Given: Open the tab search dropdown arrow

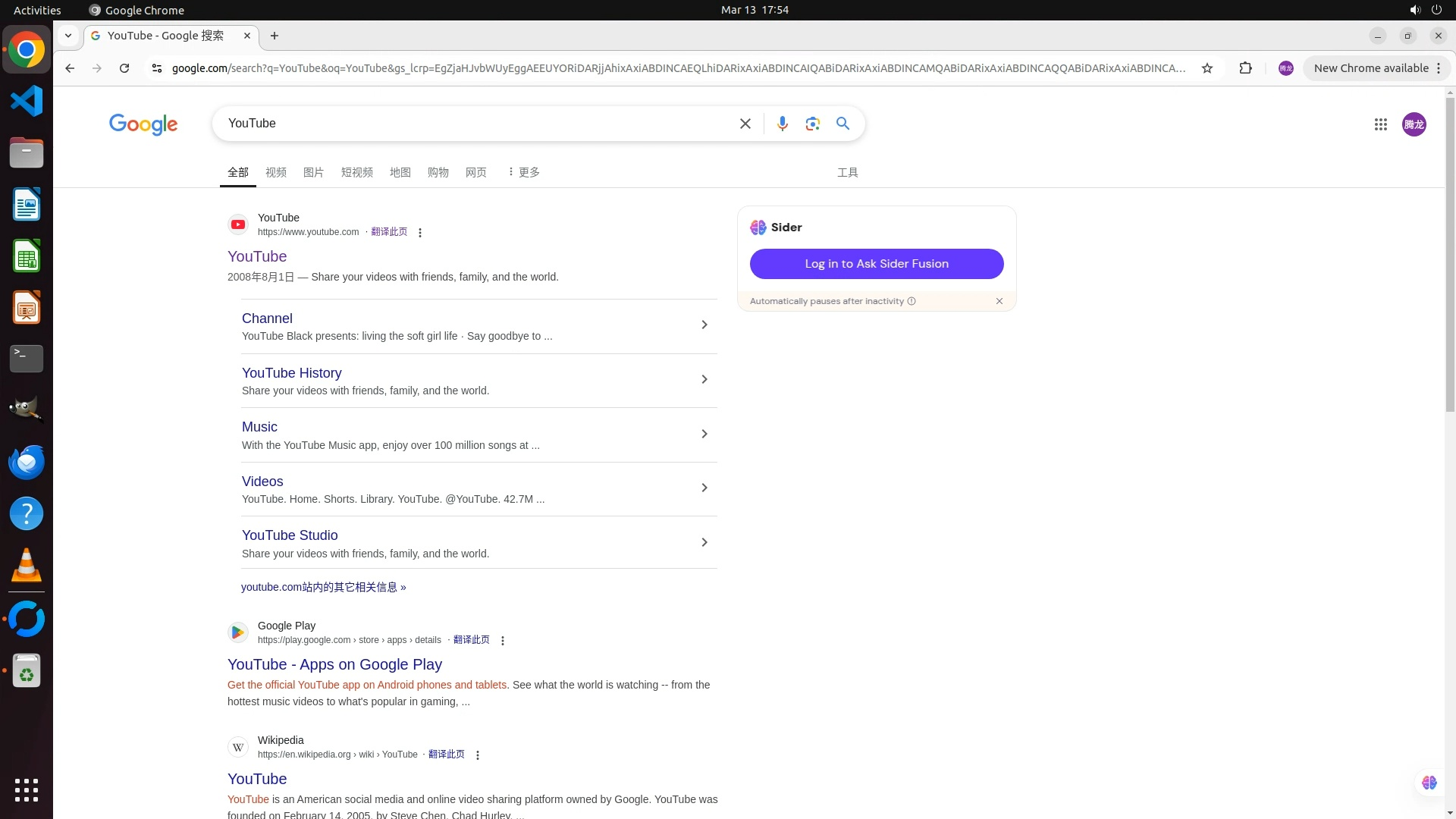Looking at the screenshot, I should point(68,36).
